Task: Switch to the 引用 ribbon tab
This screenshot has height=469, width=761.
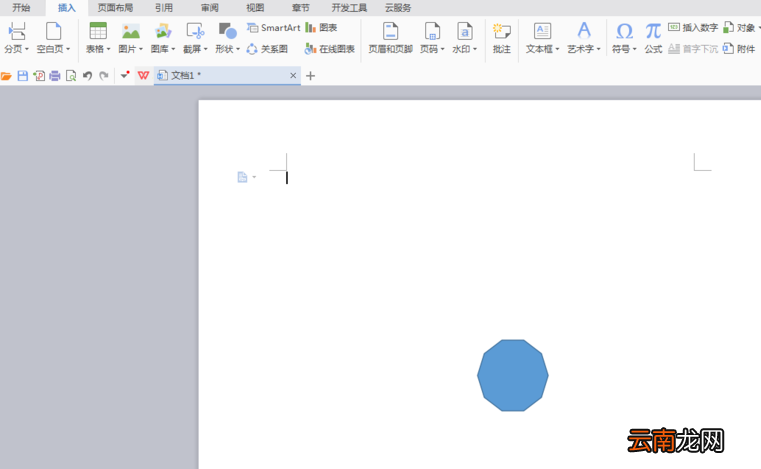Action: 164,8
